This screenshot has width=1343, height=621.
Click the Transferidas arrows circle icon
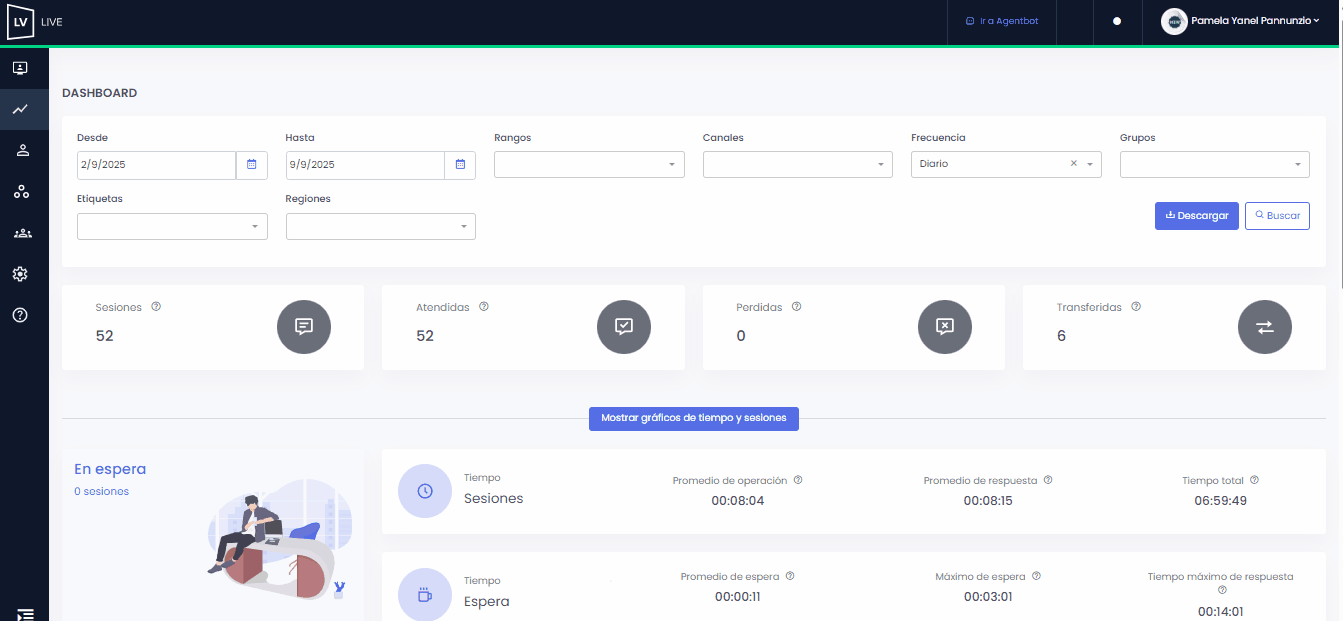1264,327
